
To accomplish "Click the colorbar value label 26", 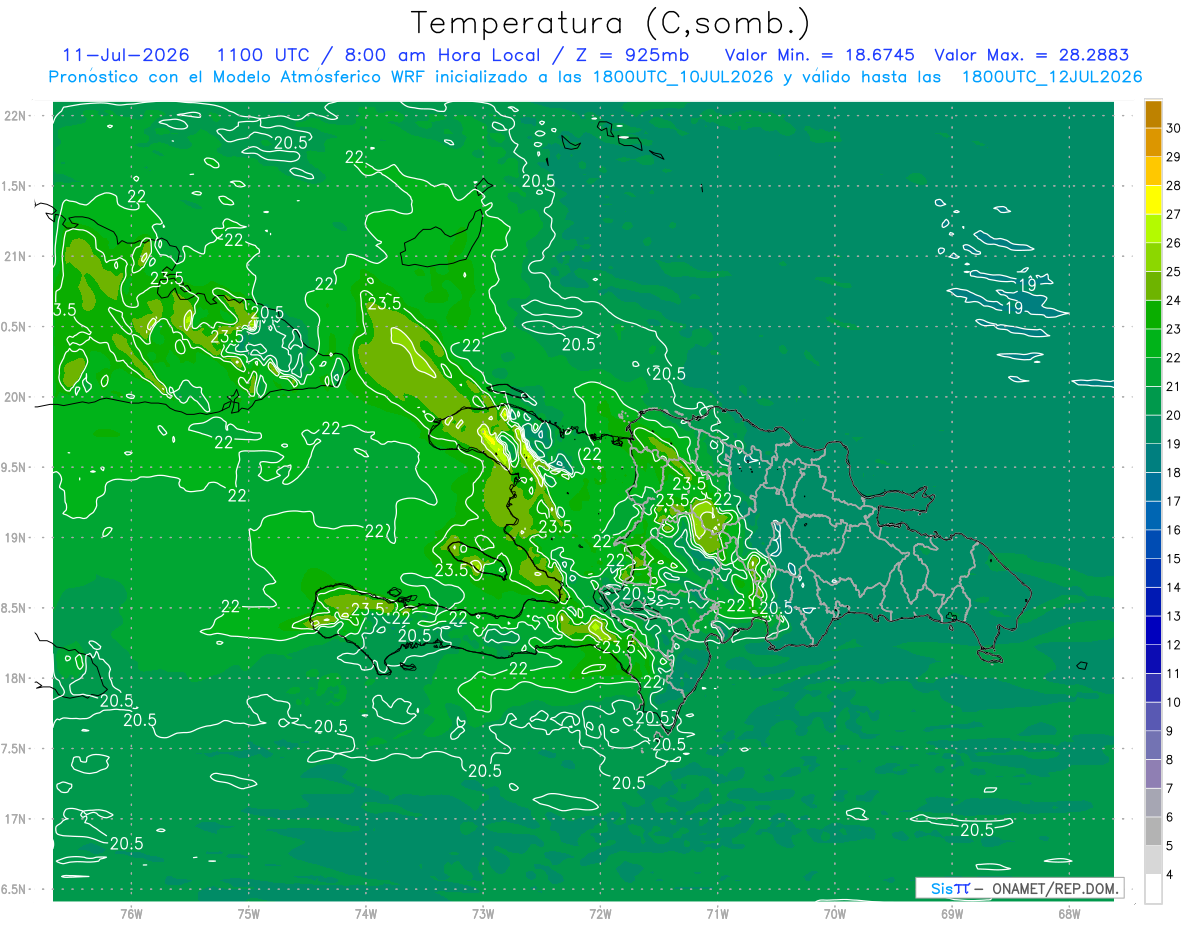I will (1173, 243).
